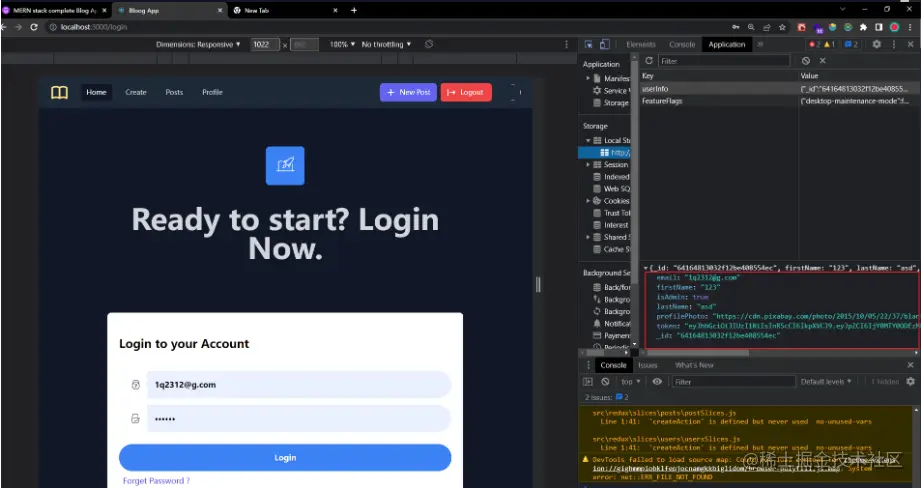Screen dimensions: 921x488
Task: Click the lock icon beside password
Action: click(136, 419)
